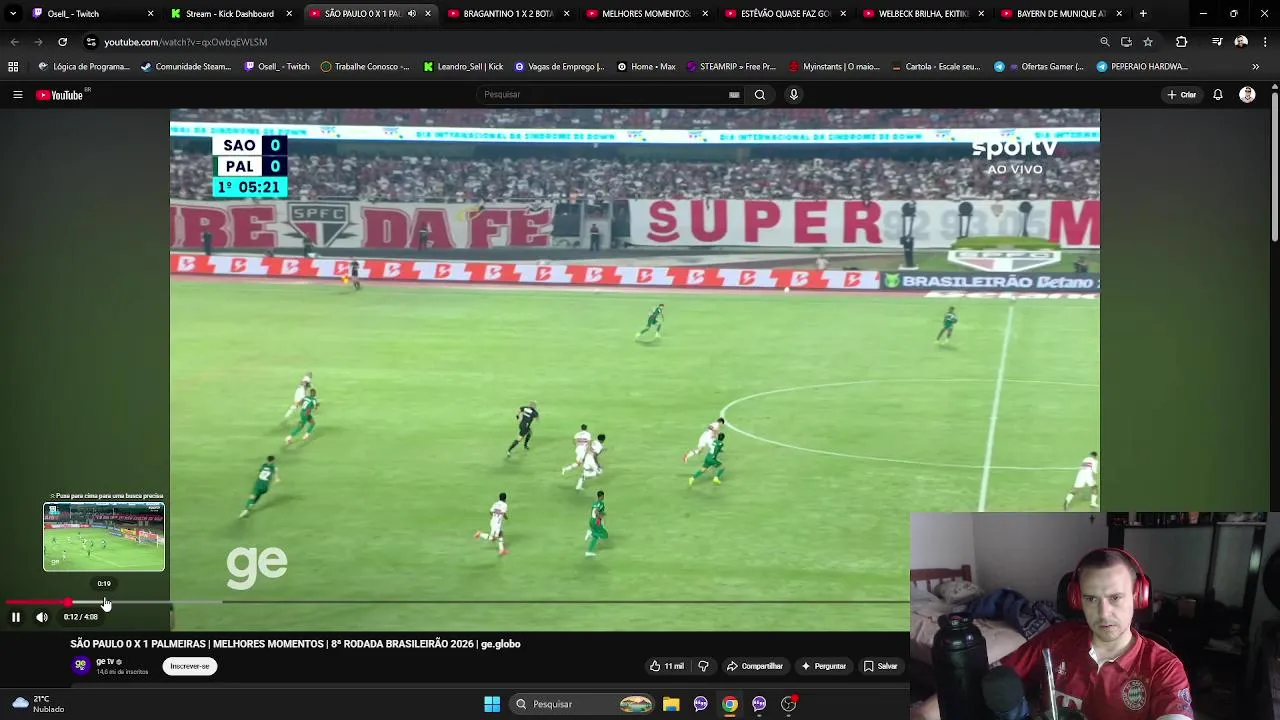Viewport: 1280px width, 720px height.
Task: Open Leandro_Sell | Kick bookmark
Action: (463, 67)
